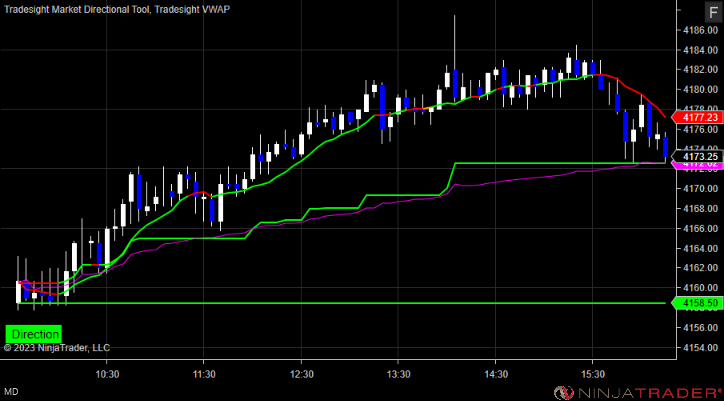Image resolution: width=724 pixels, height=401 pixels.
Task: Click the 4154.00 price axis label
Action: pos(700,347)
